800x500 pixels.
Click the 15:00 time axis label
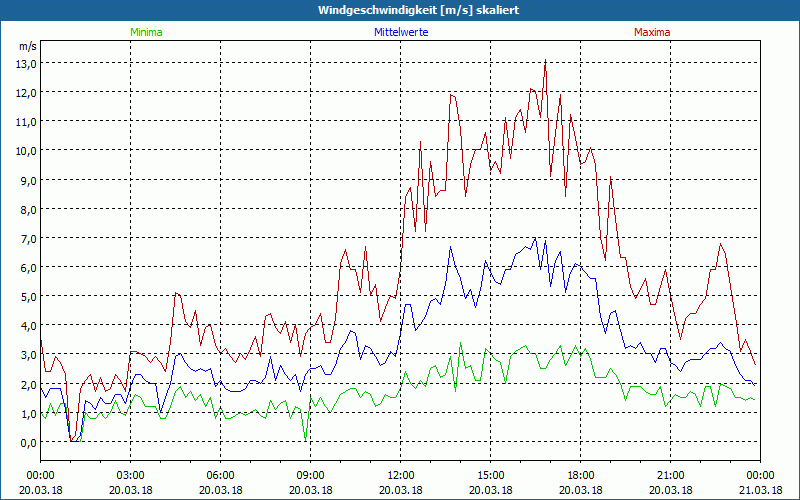[x=490, y=475]
